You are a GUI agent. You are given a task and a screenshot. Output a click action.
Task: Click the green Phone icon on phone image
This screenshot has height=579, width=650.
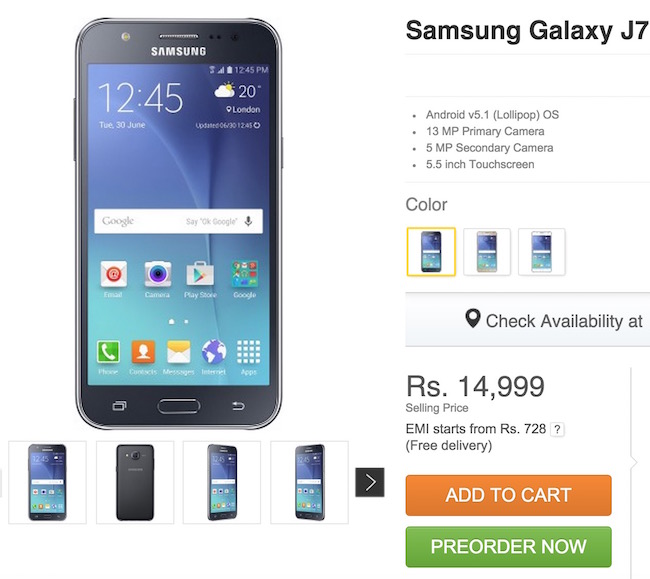[x=108, y=351]
